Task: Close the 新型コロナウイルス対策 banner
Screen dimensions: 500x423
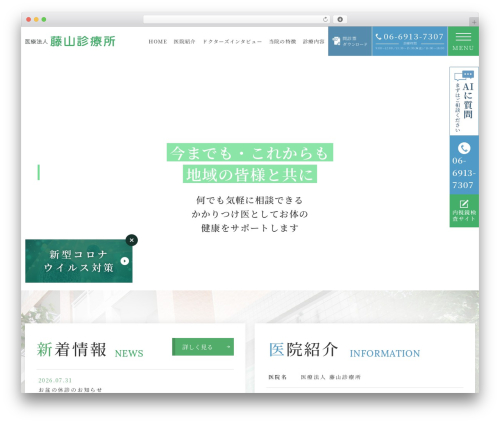Action: tap(132, 240)
